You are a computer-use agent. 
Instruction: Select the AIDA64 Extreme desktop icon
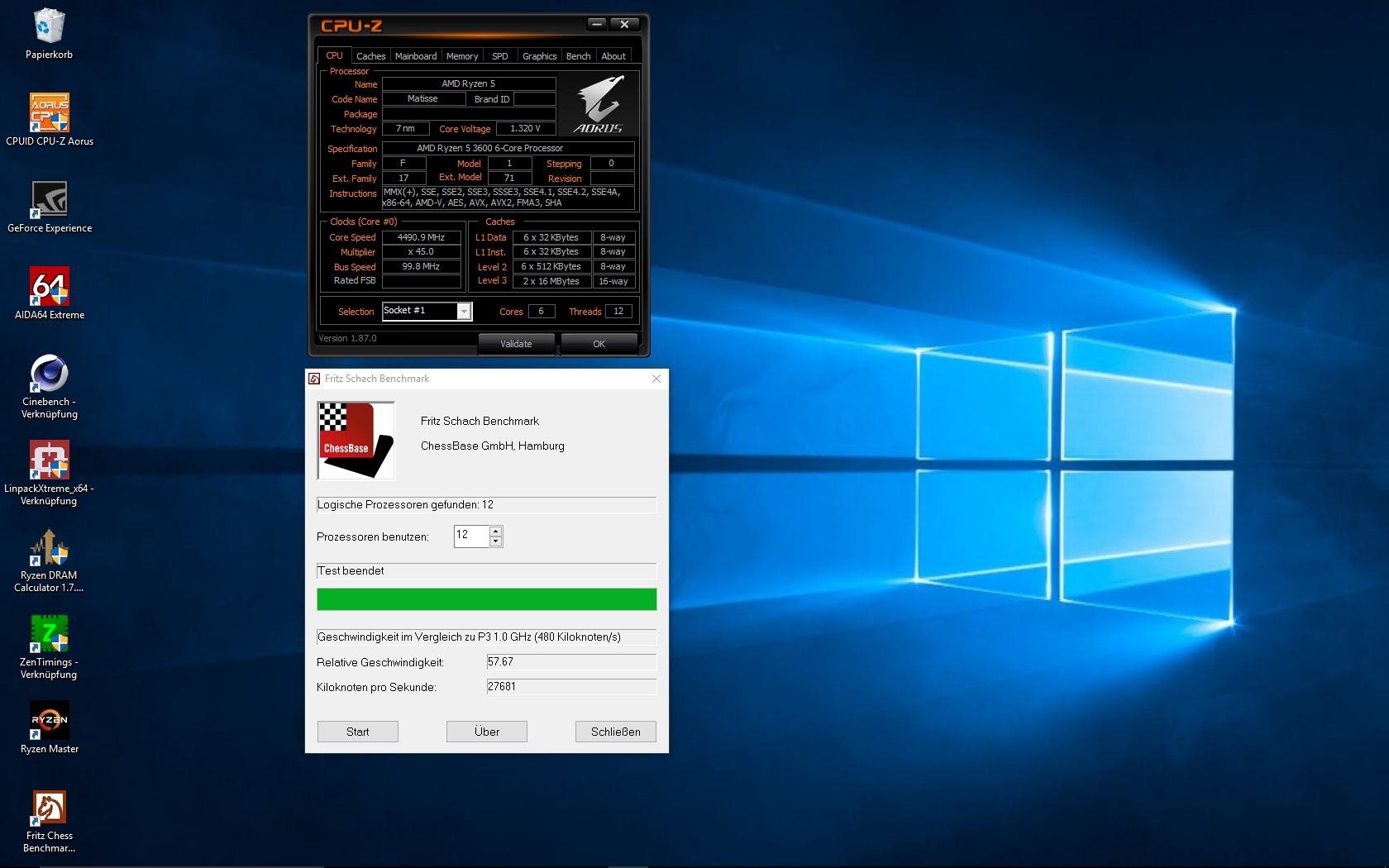pos(49,293)
